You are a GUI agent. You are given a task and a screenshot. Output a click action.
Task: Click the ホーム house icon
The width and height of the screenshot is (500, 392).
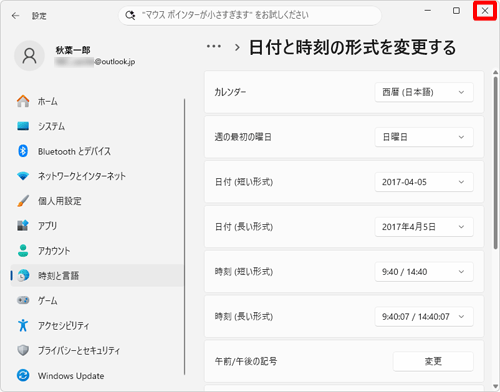click(23, 101)
